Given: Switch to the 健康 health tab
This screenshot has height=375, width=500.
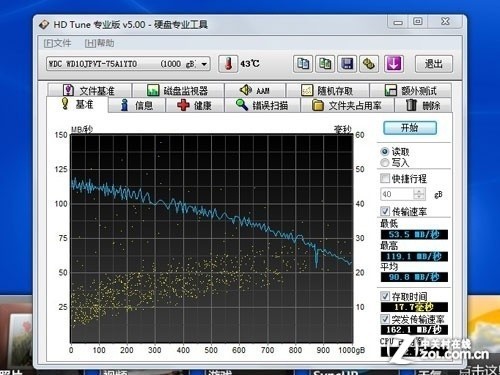Looking at the screenshot, I should point(195,105).
